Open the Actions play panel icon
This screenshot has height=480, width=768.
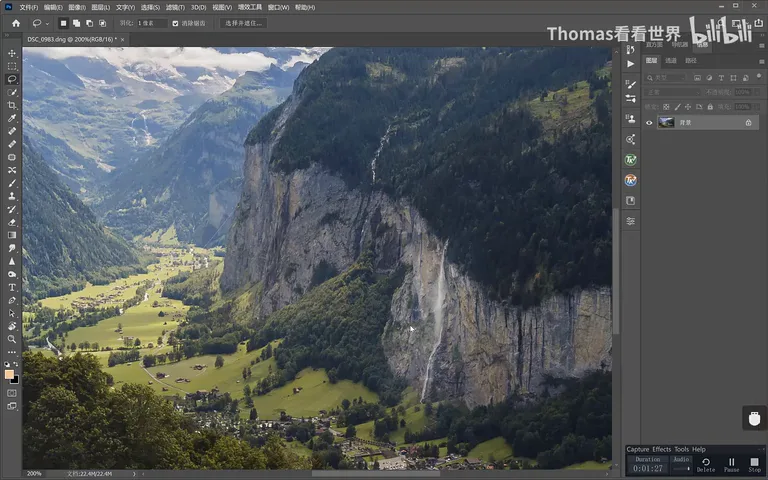[630, 64]
